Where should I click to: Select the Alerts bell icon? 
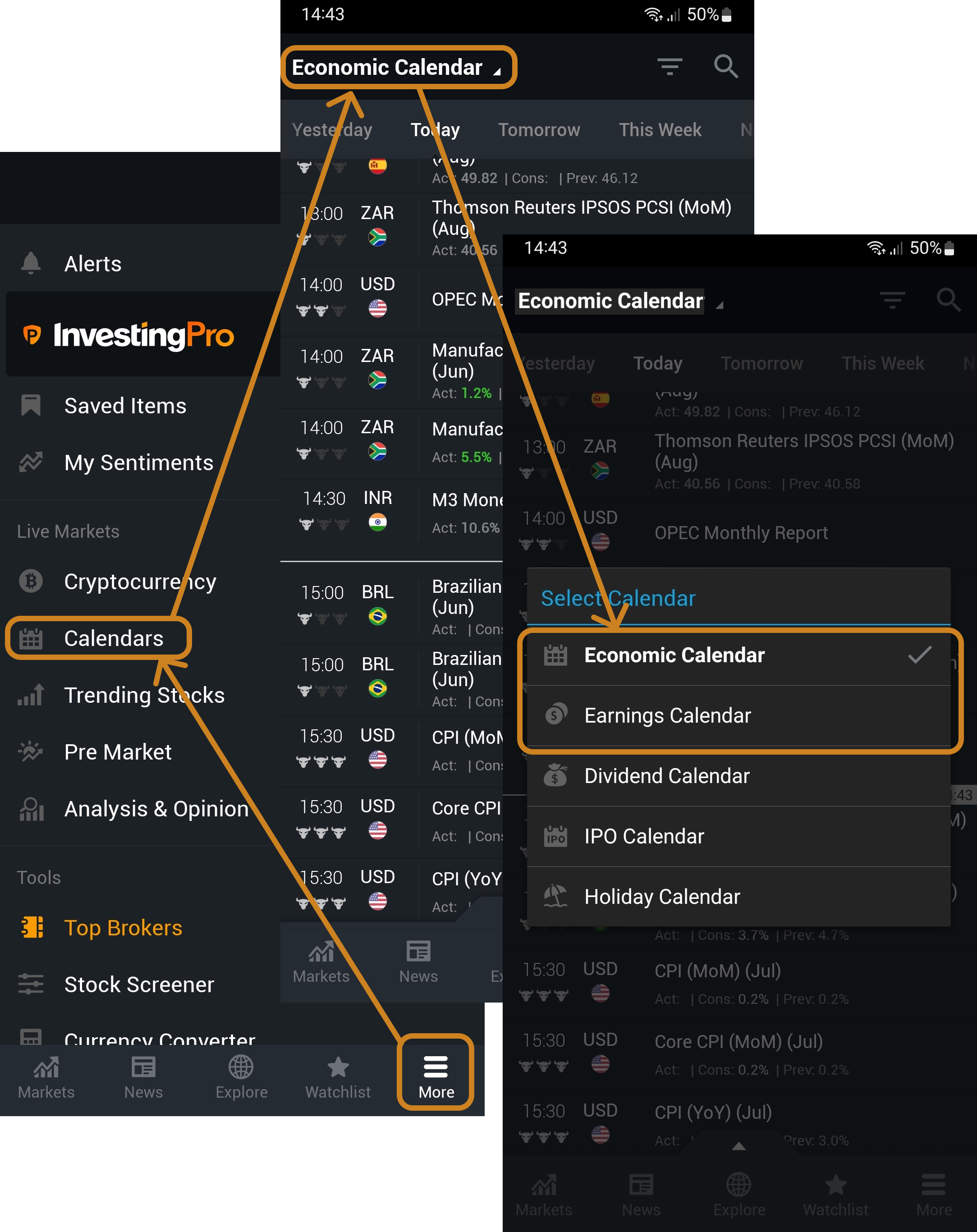(x=31, y=263)
